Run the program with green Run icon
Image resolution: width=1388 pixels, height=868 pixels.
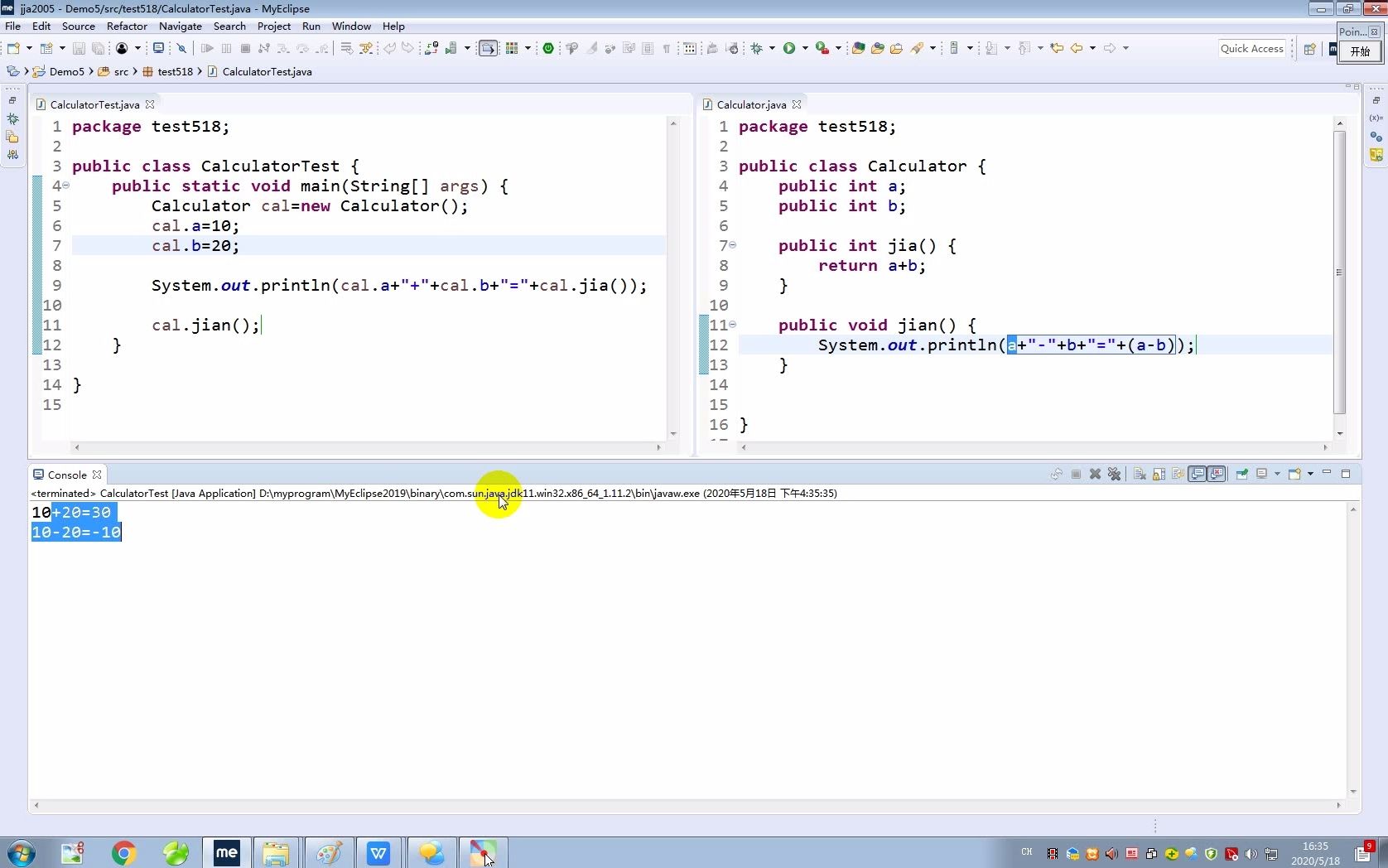click(789, 48)
